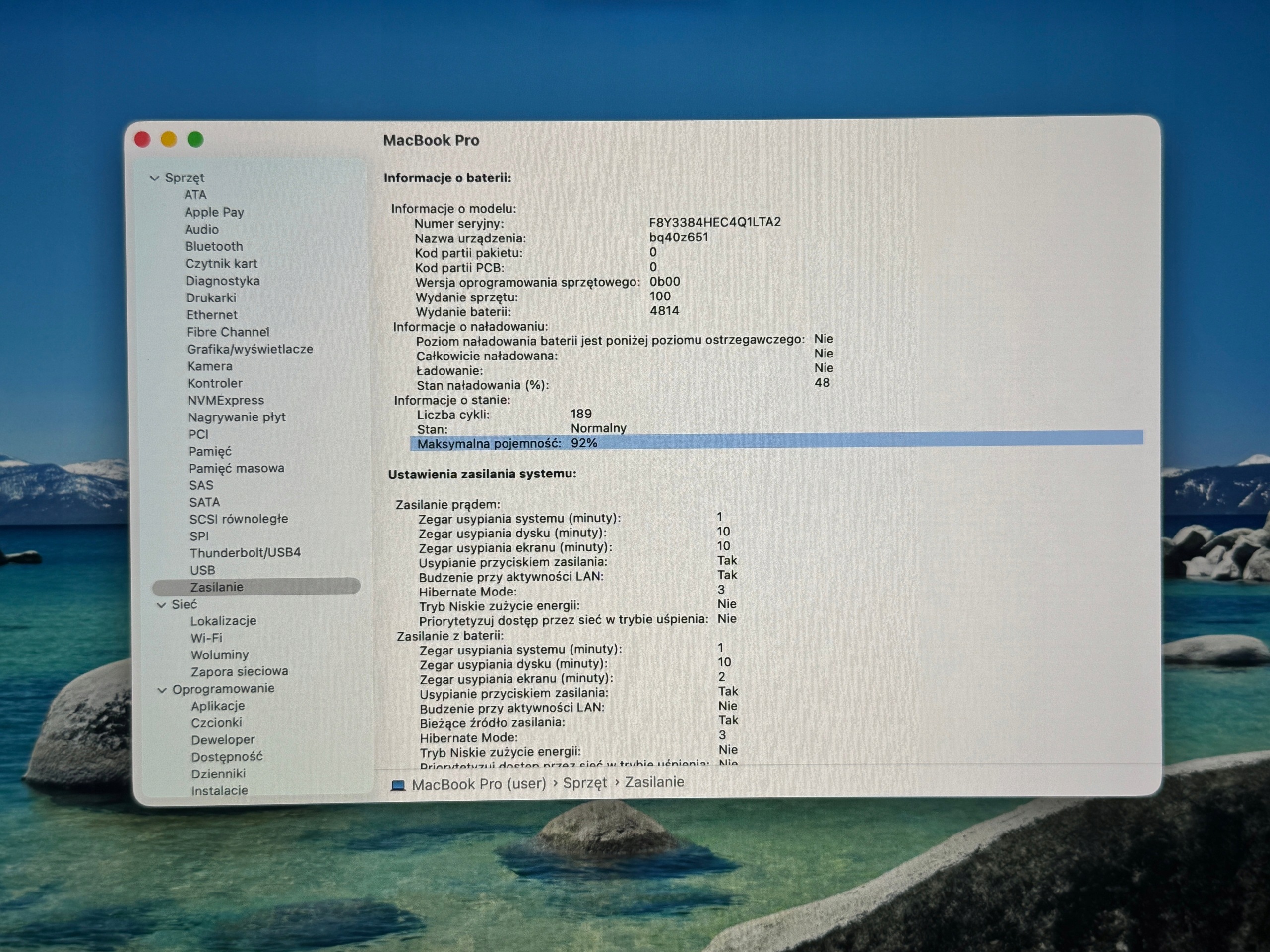The width and height of the screenshot is (1270, 952).
Task: Select Kontroler in the sidebar
Action: 215,383
